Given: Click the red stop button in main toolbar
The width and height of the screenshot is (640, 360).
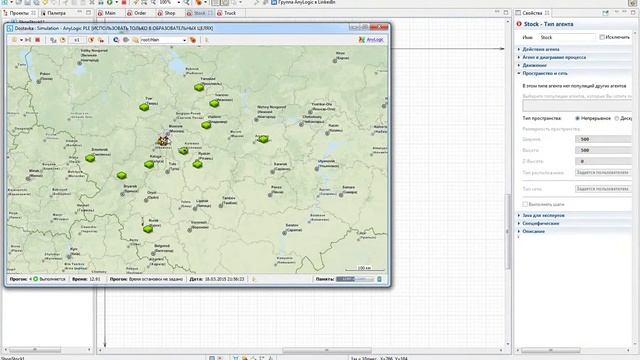Looking at the screenshot, I should tap(124, 2).
